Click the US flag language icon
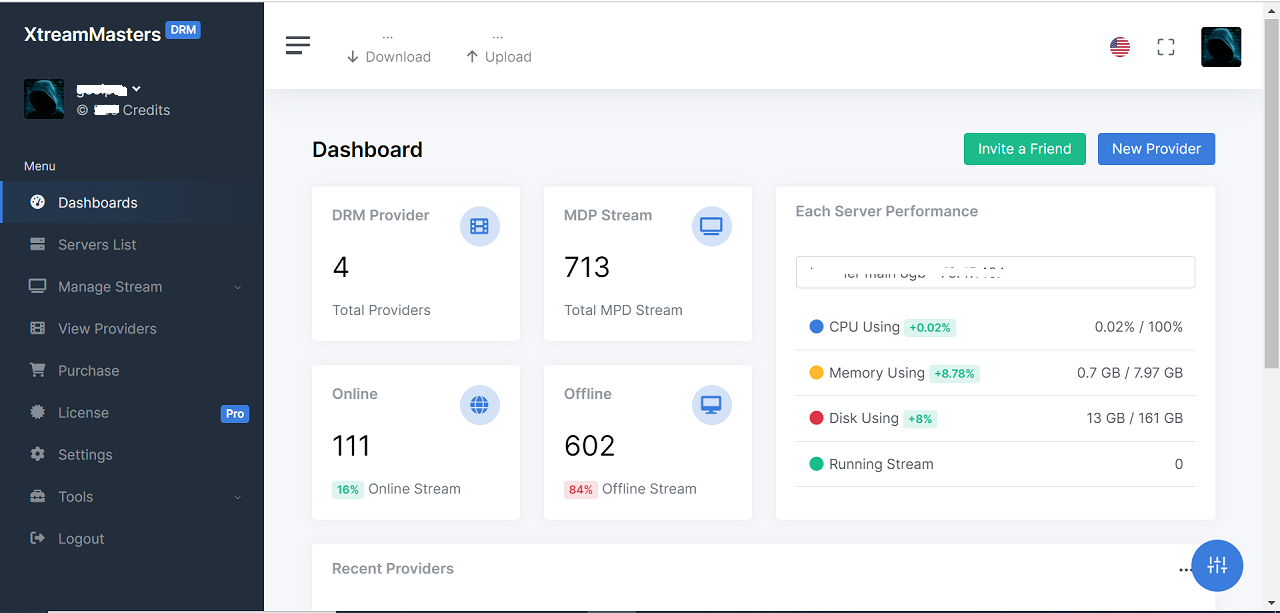Viewport: 1280px width, 613px height. pyautogui.click(x=1120, y=47)
